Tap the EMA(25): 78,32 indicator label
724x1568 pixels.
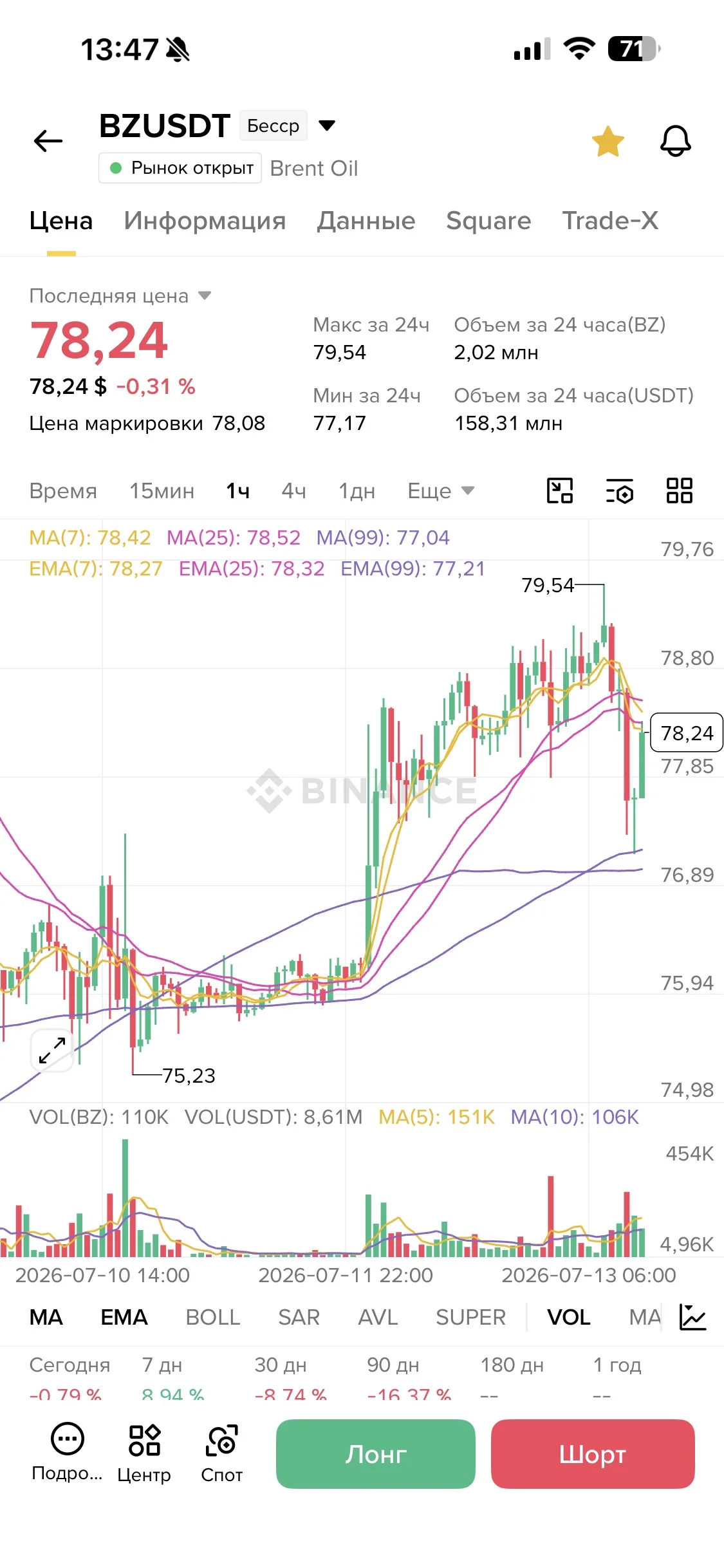[252, 568]
